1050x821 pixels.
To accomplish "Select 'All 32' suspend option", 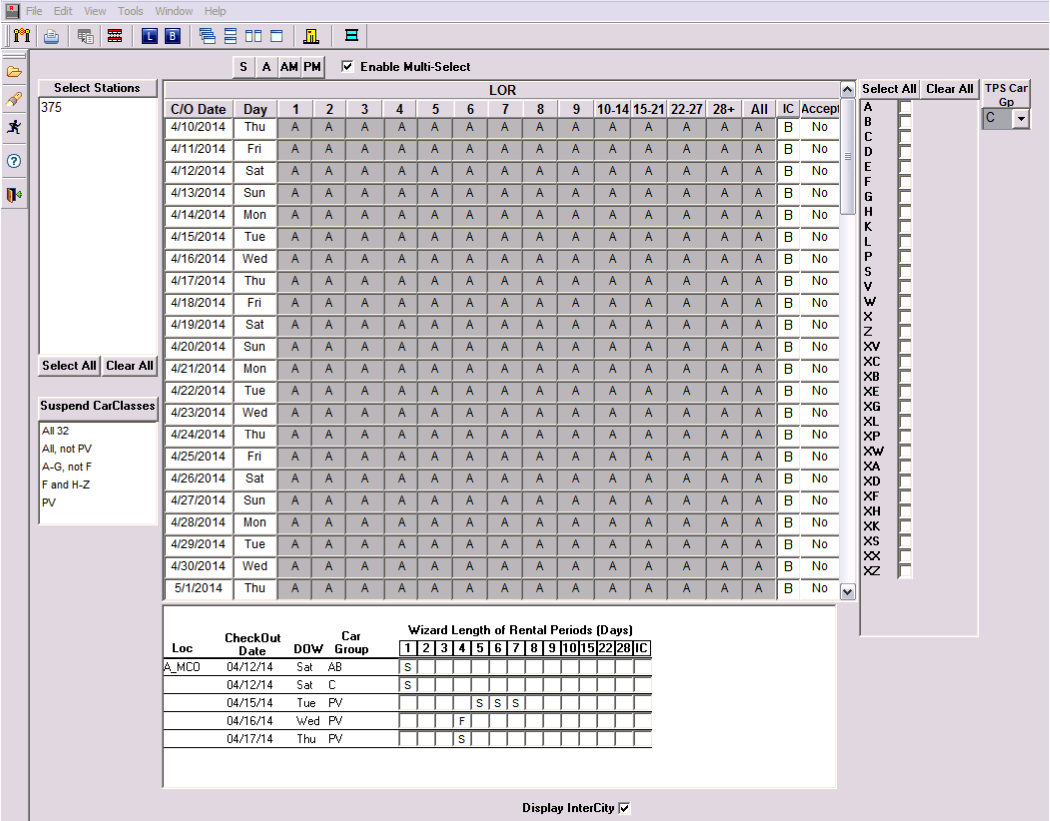I will (x=56, y=431).
